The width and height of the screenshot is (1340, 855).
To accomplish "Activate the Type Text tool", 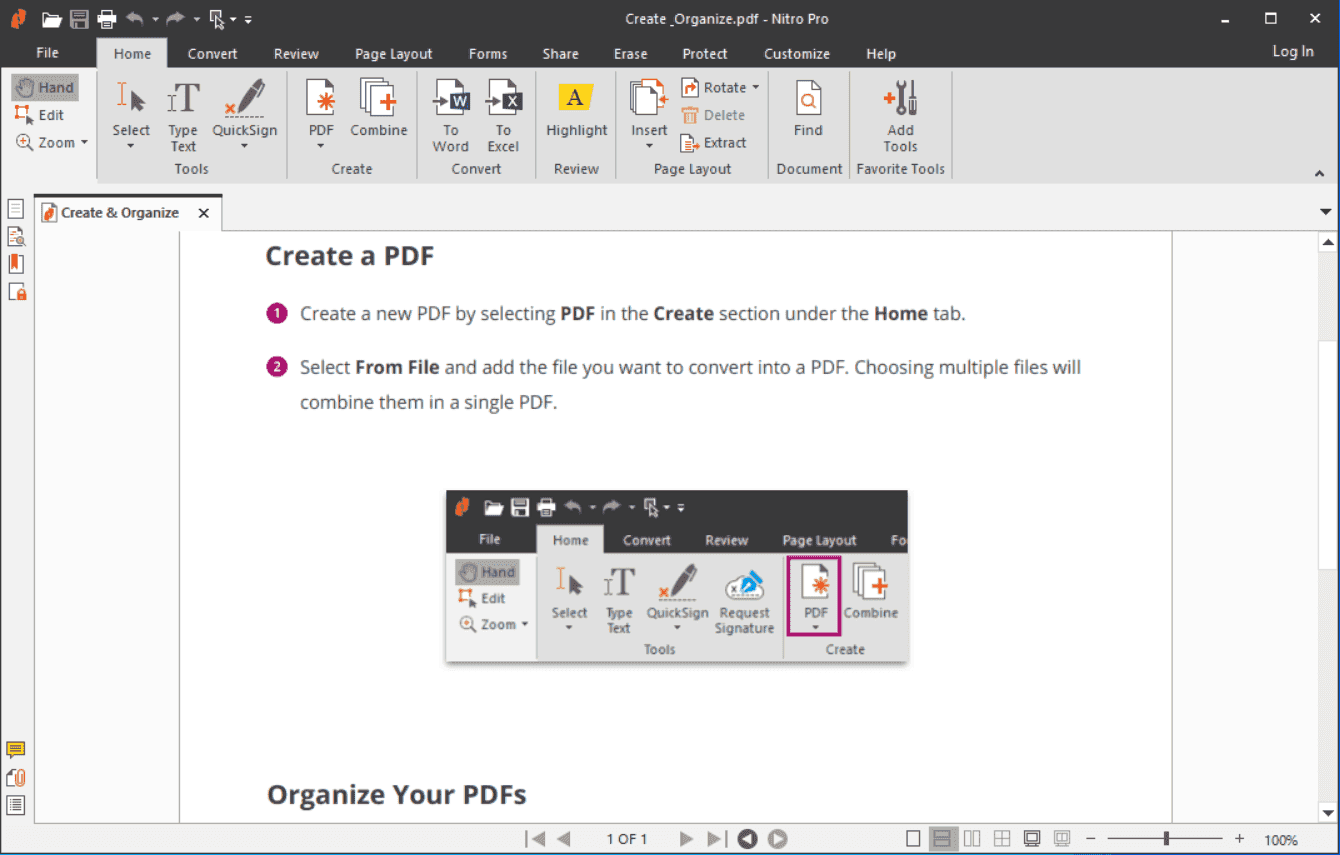I will point(183,114).
